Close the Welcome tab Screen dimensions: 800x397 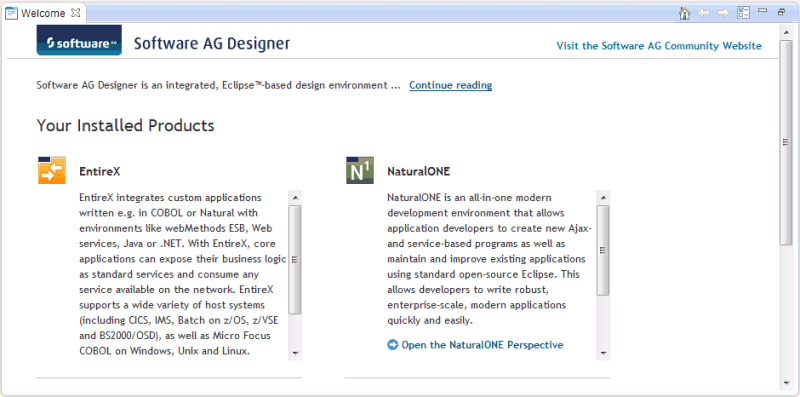coord(76,13)
